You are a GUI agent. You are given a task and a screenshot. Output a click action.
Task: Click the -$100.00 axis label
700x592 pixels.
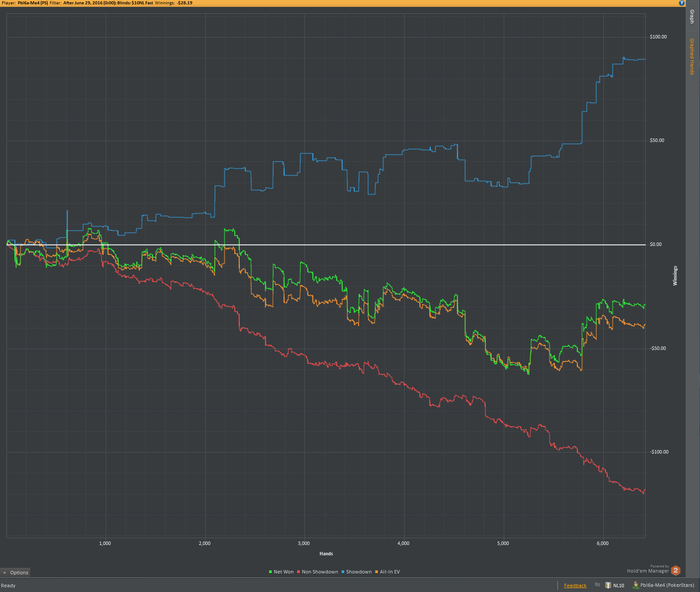pyautogui.click(x=658, y=452)
